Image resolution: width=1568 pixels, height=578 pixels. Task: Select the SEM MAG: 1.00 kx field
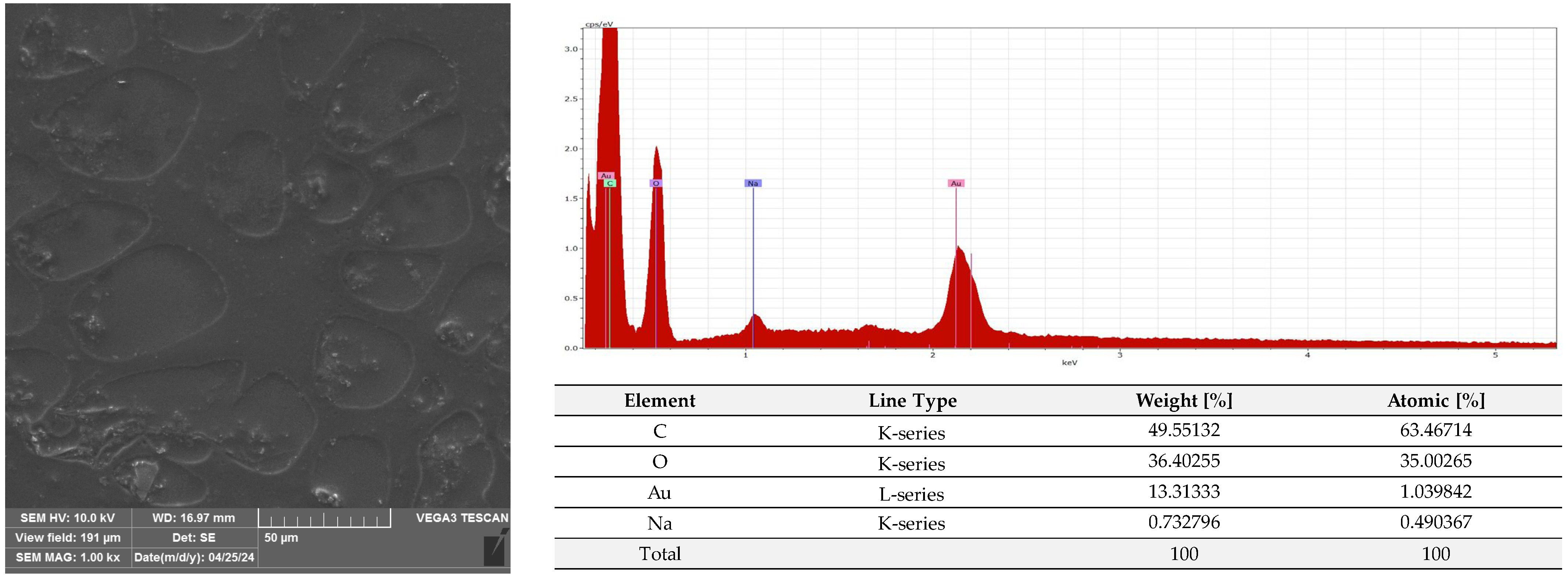(68, 557)
